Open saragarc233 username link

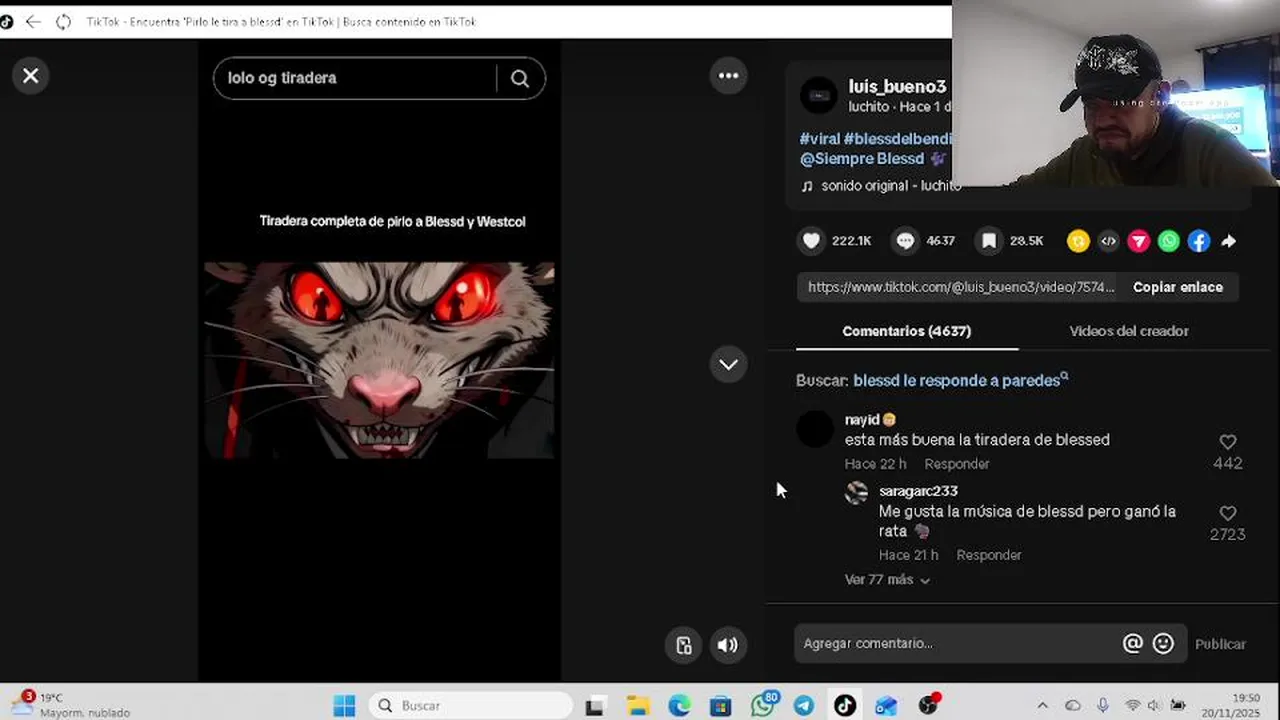tap(918, 491)
